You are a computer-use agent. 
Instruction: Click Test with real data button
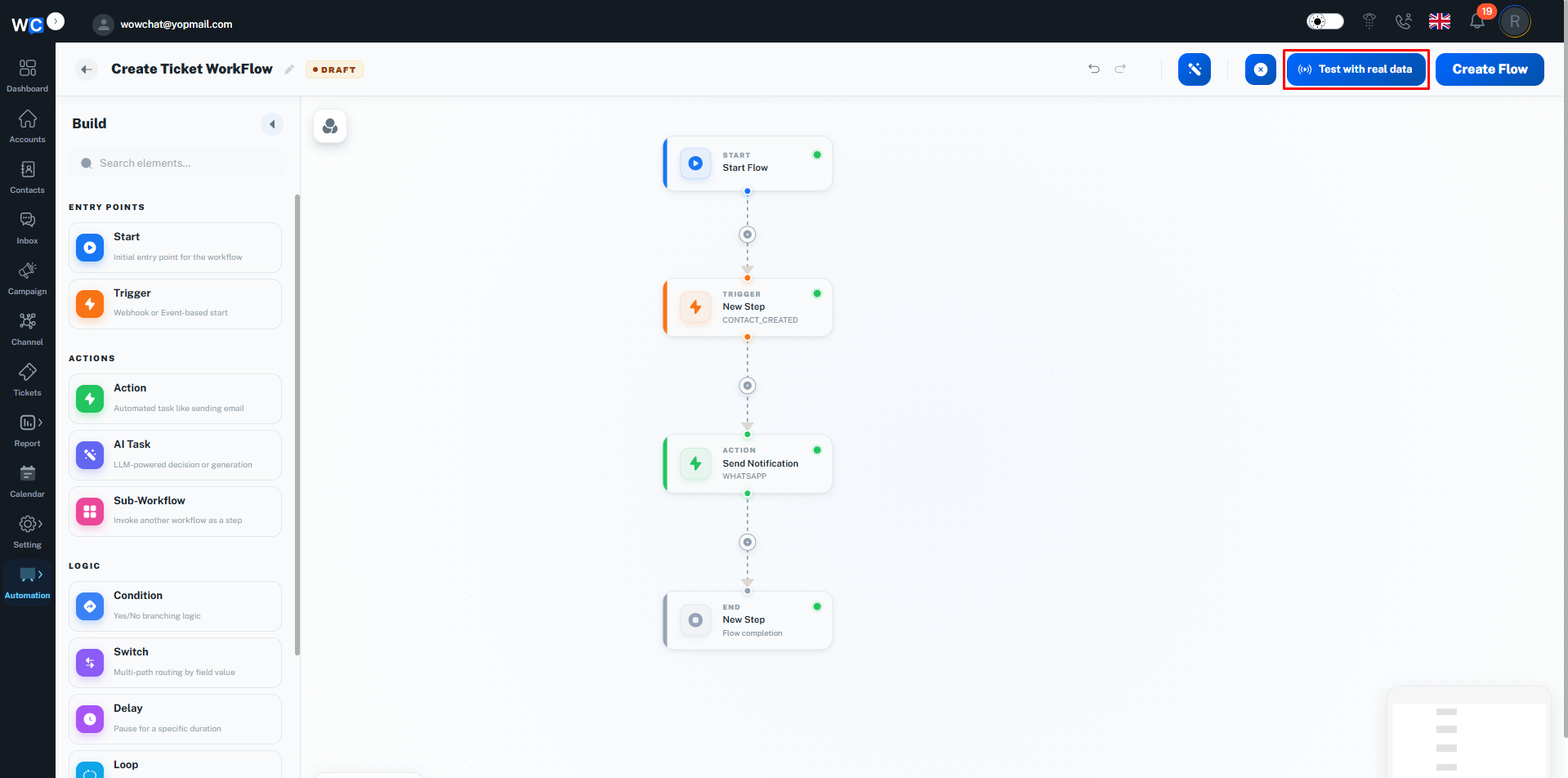coord(1356,69)
